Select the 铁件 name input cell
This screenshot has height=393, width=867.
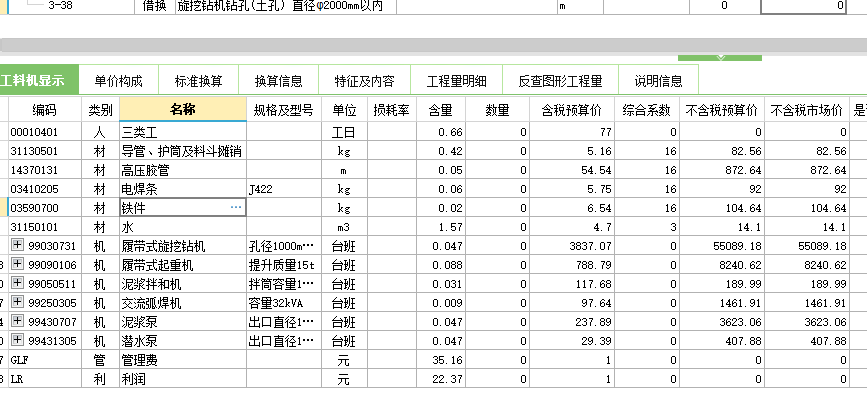click(x=183, y=208)
